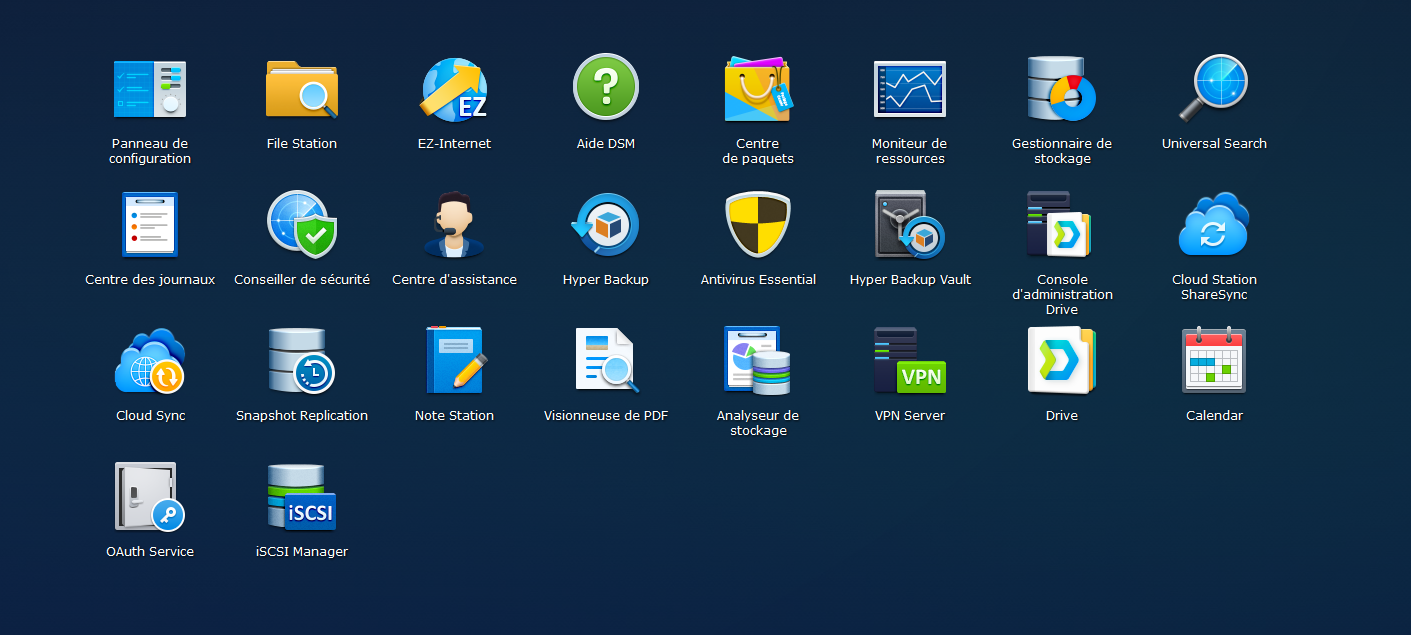Launch Moniteur de ressources
This screenshot has width=1411, height=635.
(x=909, y=90)
